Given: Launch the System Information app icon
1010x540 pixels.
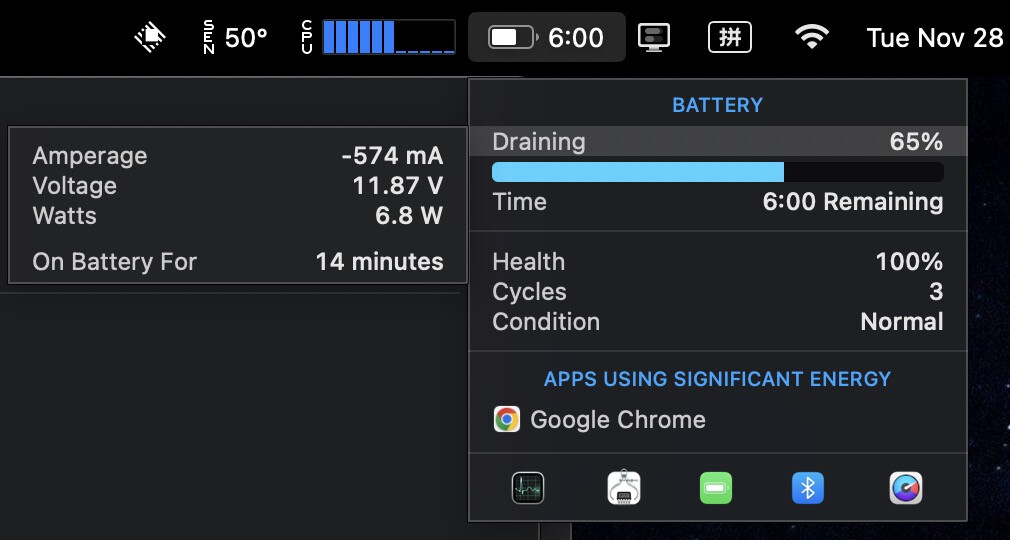Looking at the screenshot, I should point(624,488).
